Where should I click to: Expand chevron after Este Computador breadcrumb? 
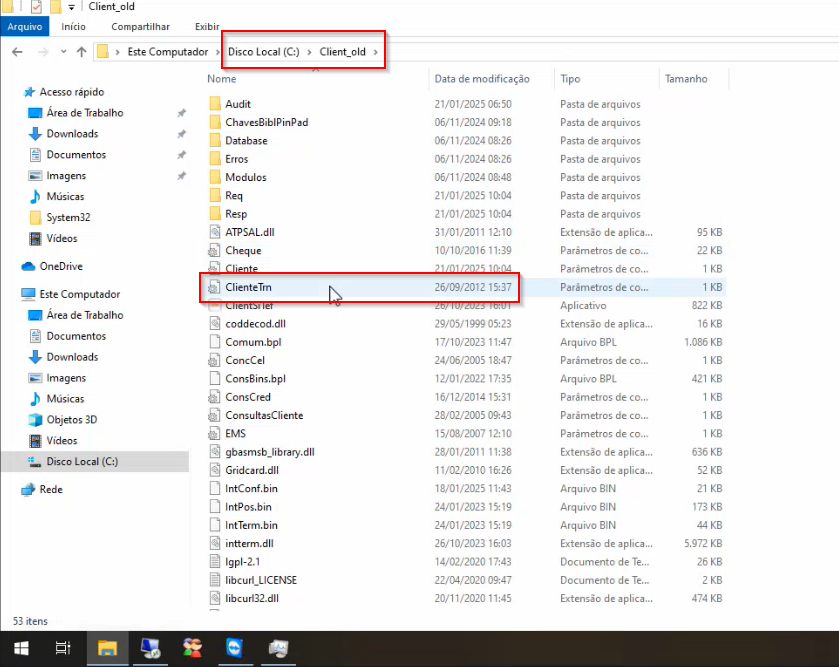tap(218, 52)
